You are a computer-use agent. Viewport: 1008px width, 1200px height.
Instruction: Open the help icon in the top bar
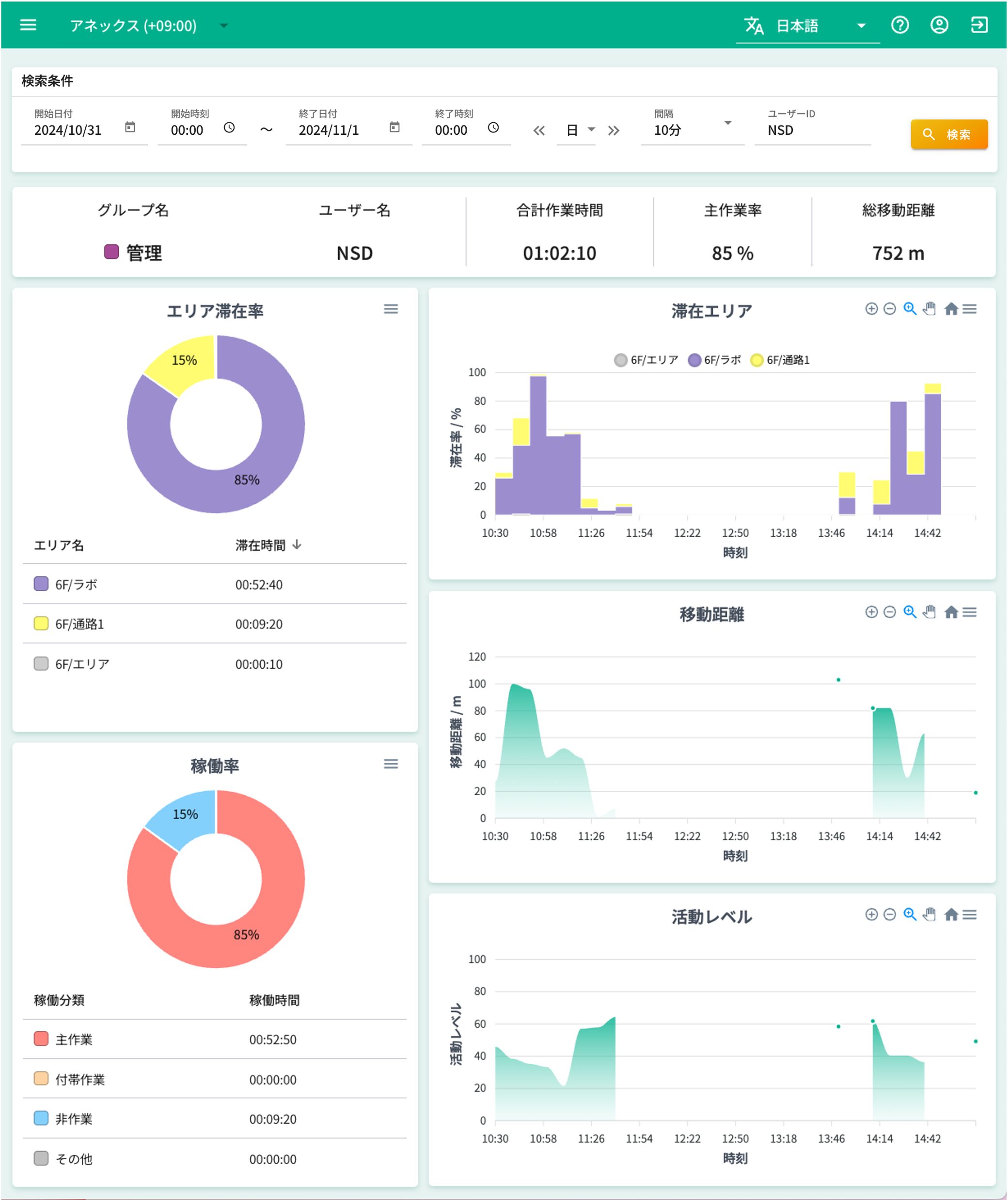[x=900, y=25]
